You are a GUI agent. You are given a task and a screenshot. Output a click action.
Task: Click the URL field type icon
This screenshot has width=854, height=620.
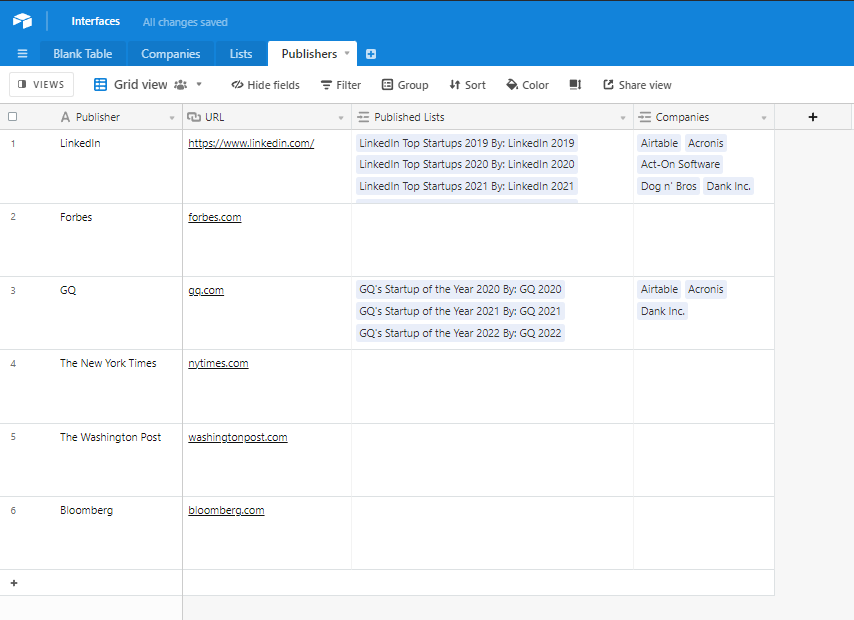point(194,117)
